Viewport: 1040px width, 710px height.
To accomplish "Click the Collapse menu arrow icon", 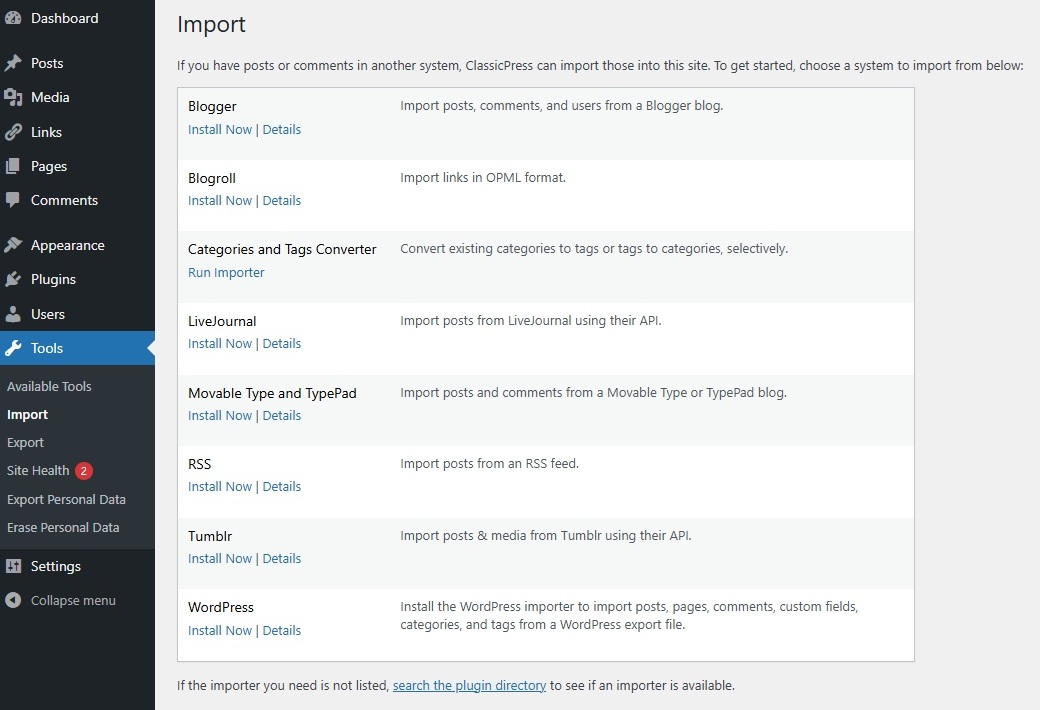I will coord(13,600).
